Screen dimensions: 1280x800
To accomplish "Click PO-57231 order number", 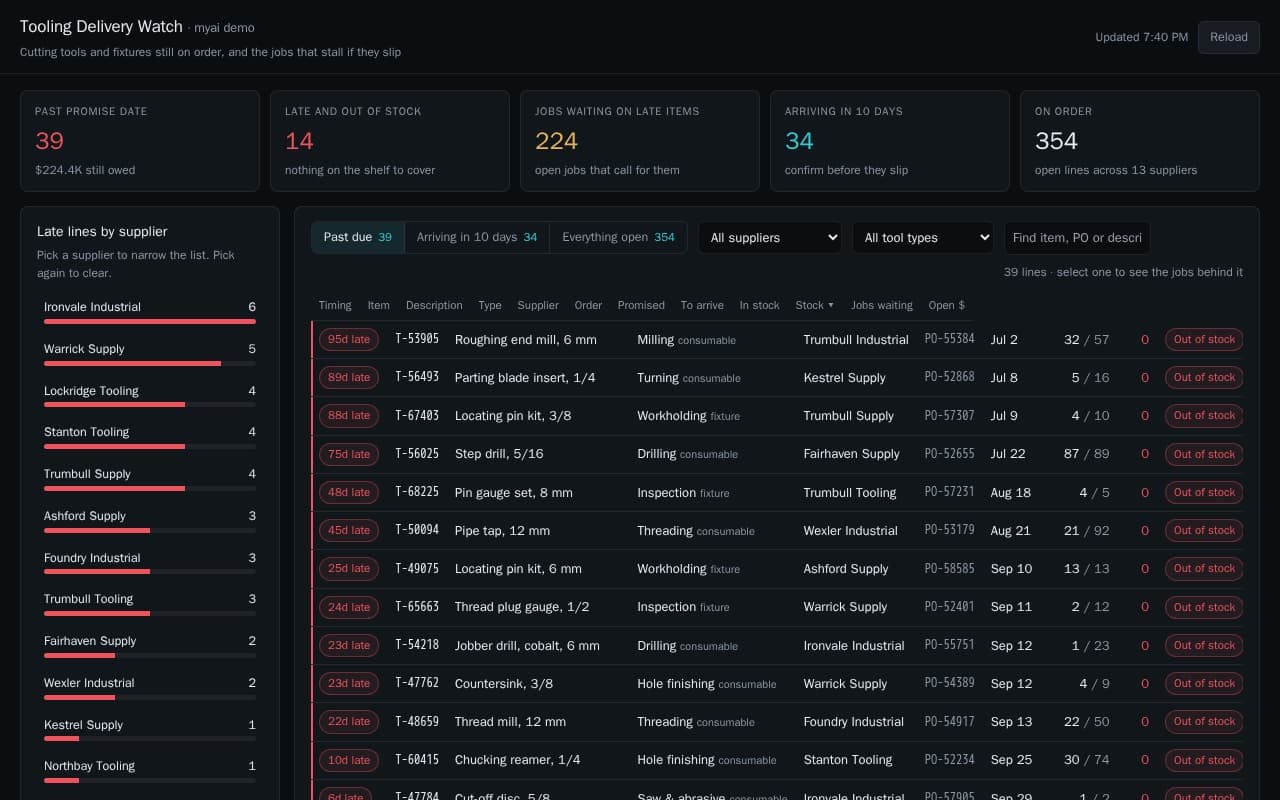I will [x=949, y=492].
